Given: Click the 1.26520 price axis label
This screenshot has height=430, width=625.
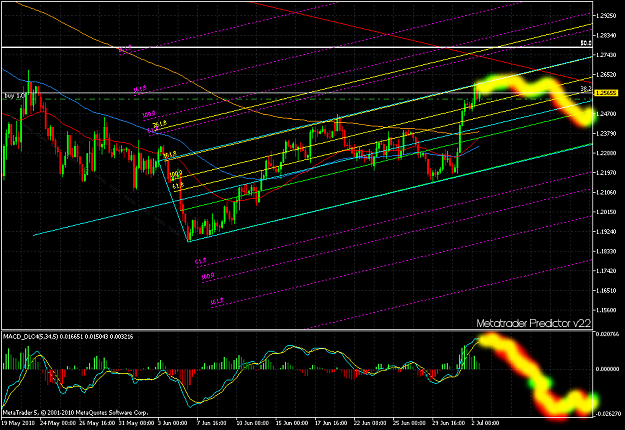Looking at the screenshot, I should point(606,75).
